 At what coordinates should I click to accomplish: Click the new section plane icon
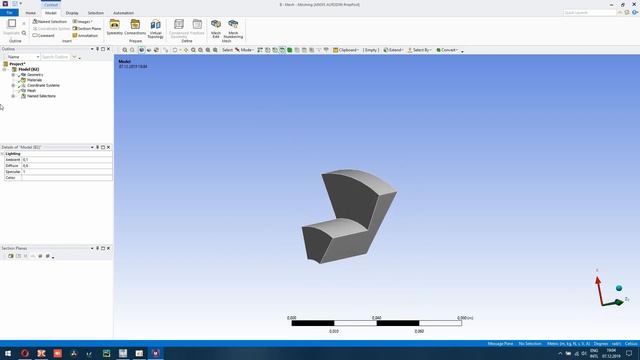tap(11, 256)
